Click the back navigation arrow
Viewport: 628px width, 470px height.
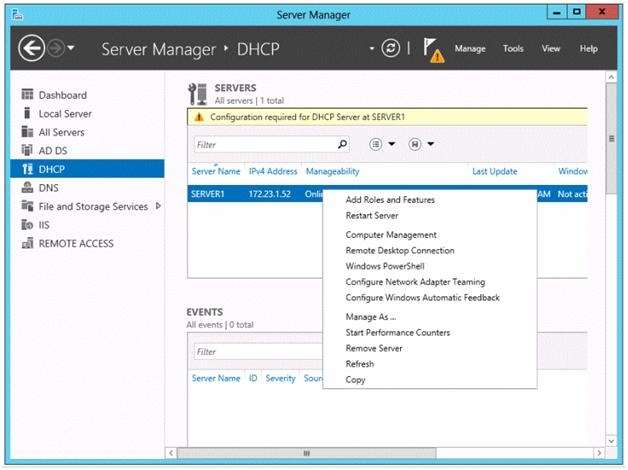tap(31, 48)
